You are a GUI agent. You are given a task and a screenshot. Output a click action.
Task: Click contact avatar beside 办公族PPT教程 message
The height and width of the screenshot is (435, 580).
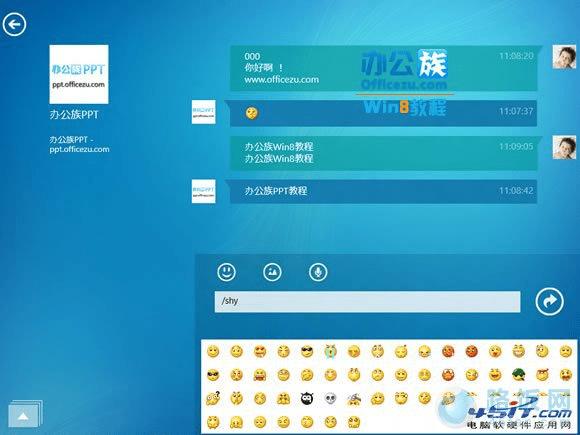pyautogui.click(x=203, y=191)
